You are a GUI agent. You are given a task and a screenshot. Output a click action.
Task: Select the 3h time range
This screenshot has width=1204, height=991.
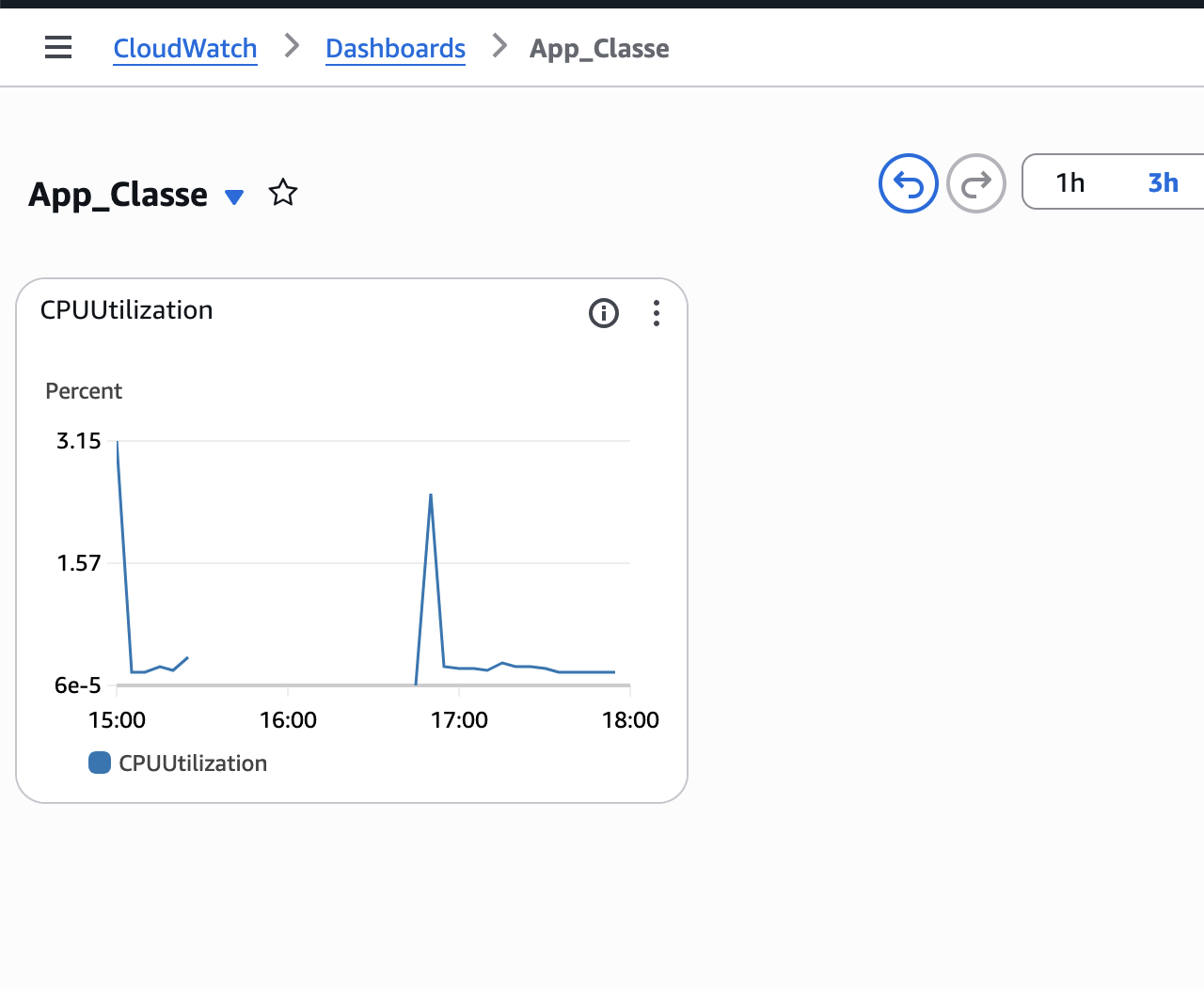(1163, 182)
